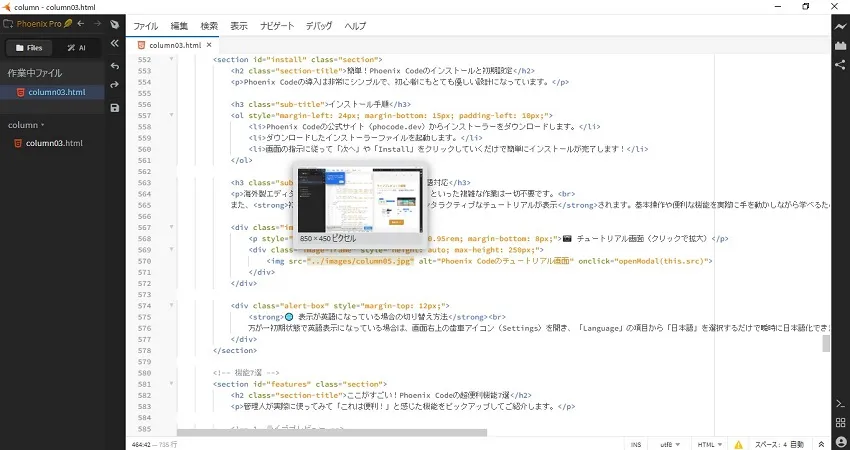This screenshot has width=850, height=450.
Task: Click line number 563 in the gutter
Action: [x=144, y=183]
